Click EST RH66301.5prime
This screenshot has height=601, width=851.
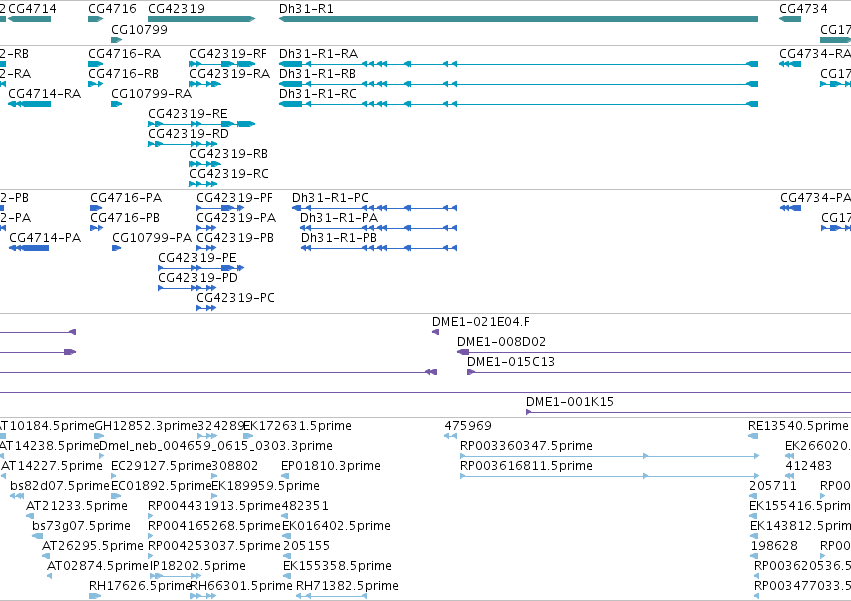[241, 586]
